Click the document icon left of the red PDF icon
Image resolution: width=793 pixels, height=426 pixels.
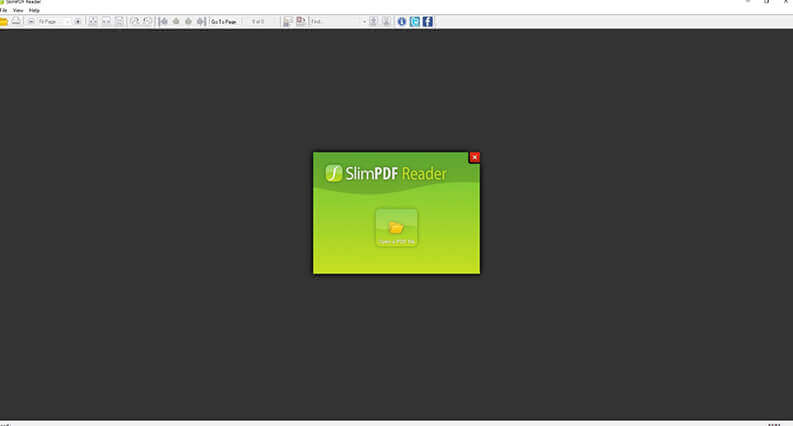coord(288,21)
